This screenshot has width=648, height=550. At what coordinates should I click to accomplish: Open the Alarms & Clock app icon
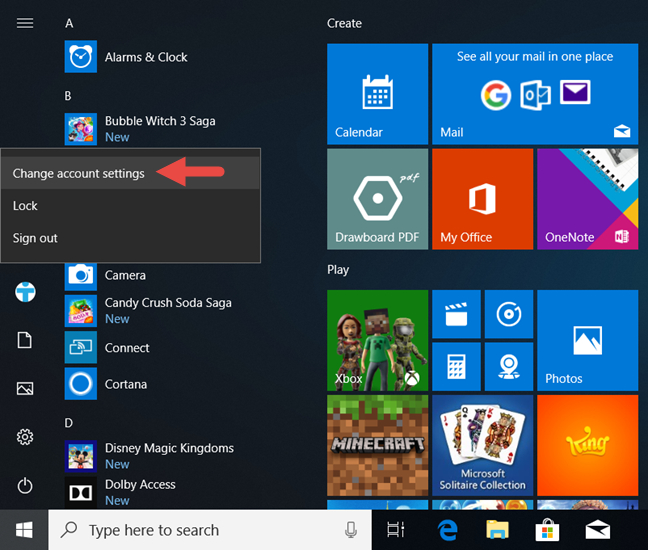81,57
